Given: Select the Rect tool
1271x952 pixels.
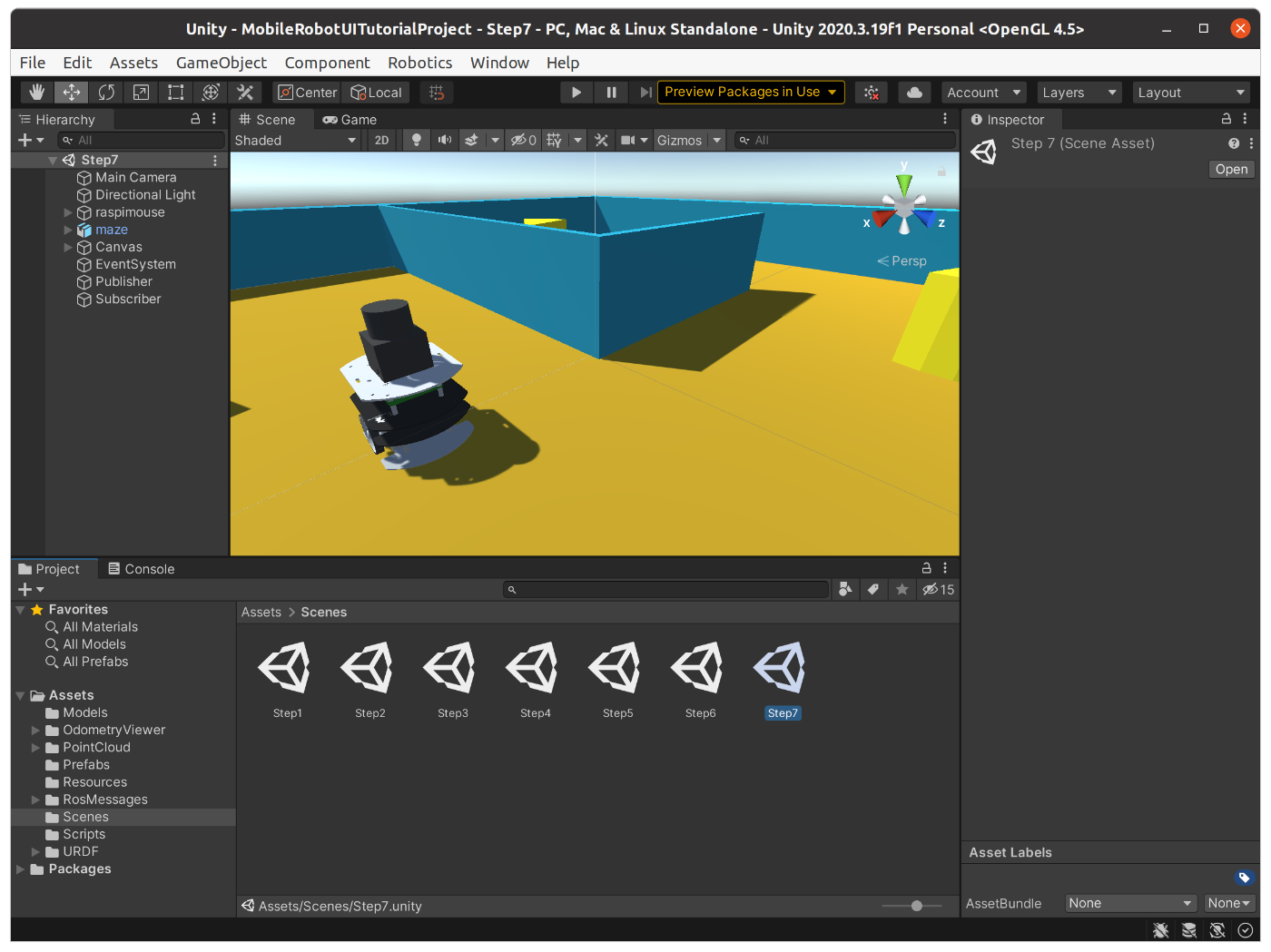Looking at the screenshot, I should point(175,93).
